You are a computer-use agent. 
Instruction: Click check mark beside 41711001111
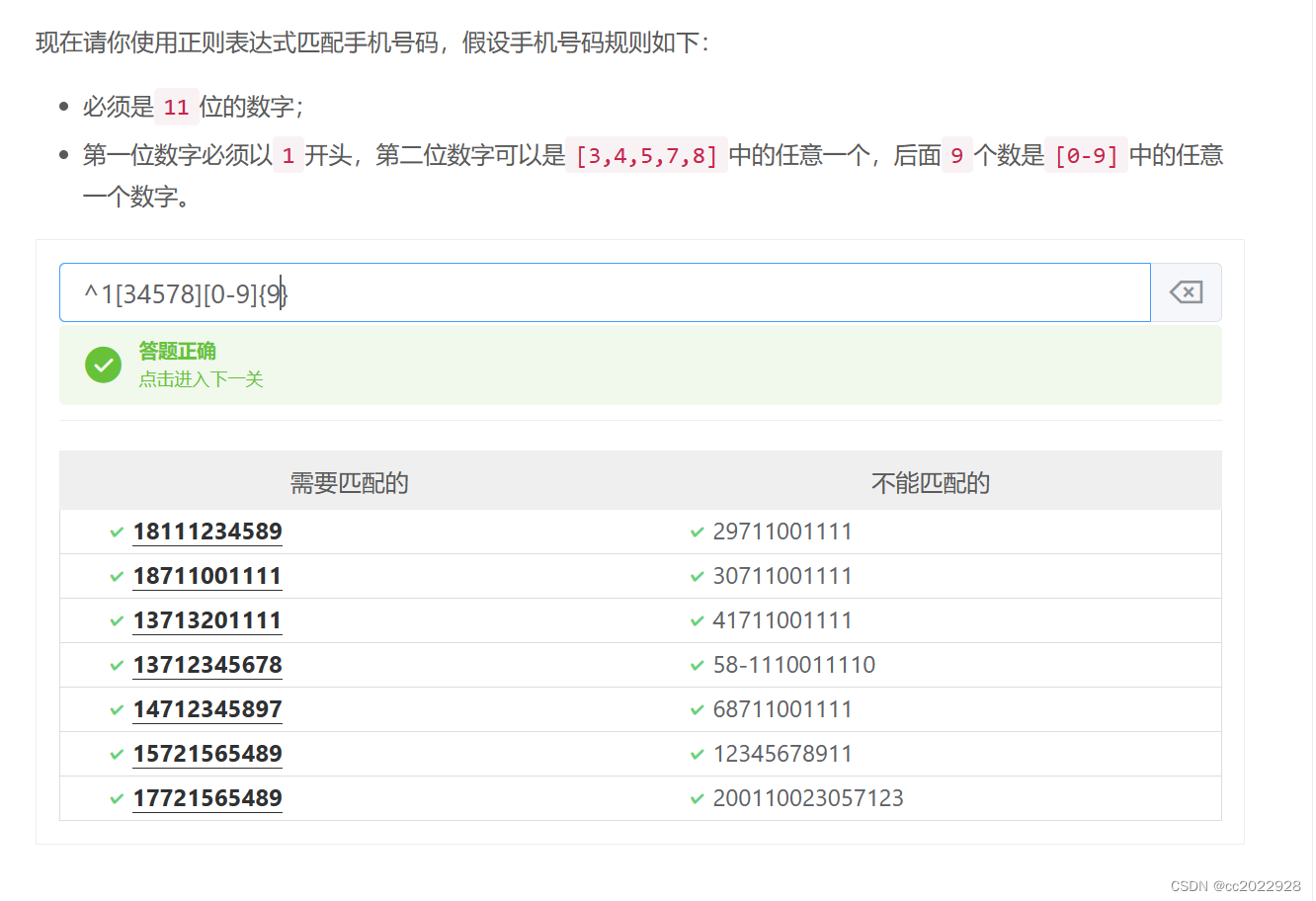click(697, 621)
